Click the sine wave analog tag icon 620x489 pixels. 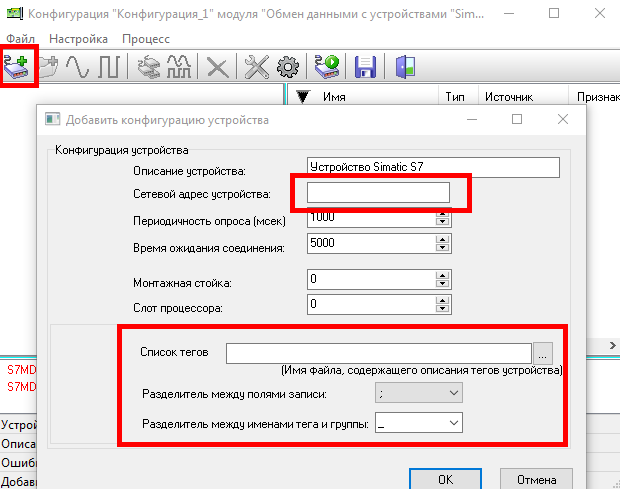point(78,67)
